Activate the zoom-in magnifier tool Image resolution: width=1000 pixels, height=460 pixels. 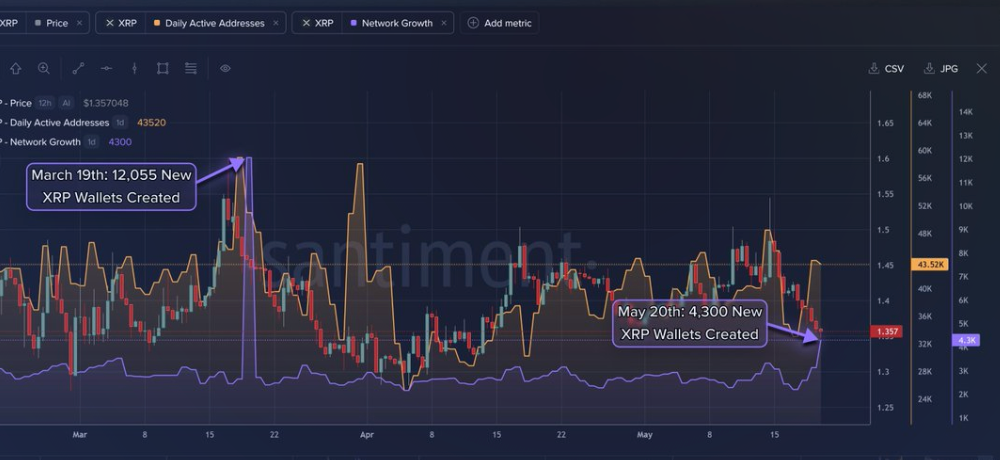click(x=43, y=68)
